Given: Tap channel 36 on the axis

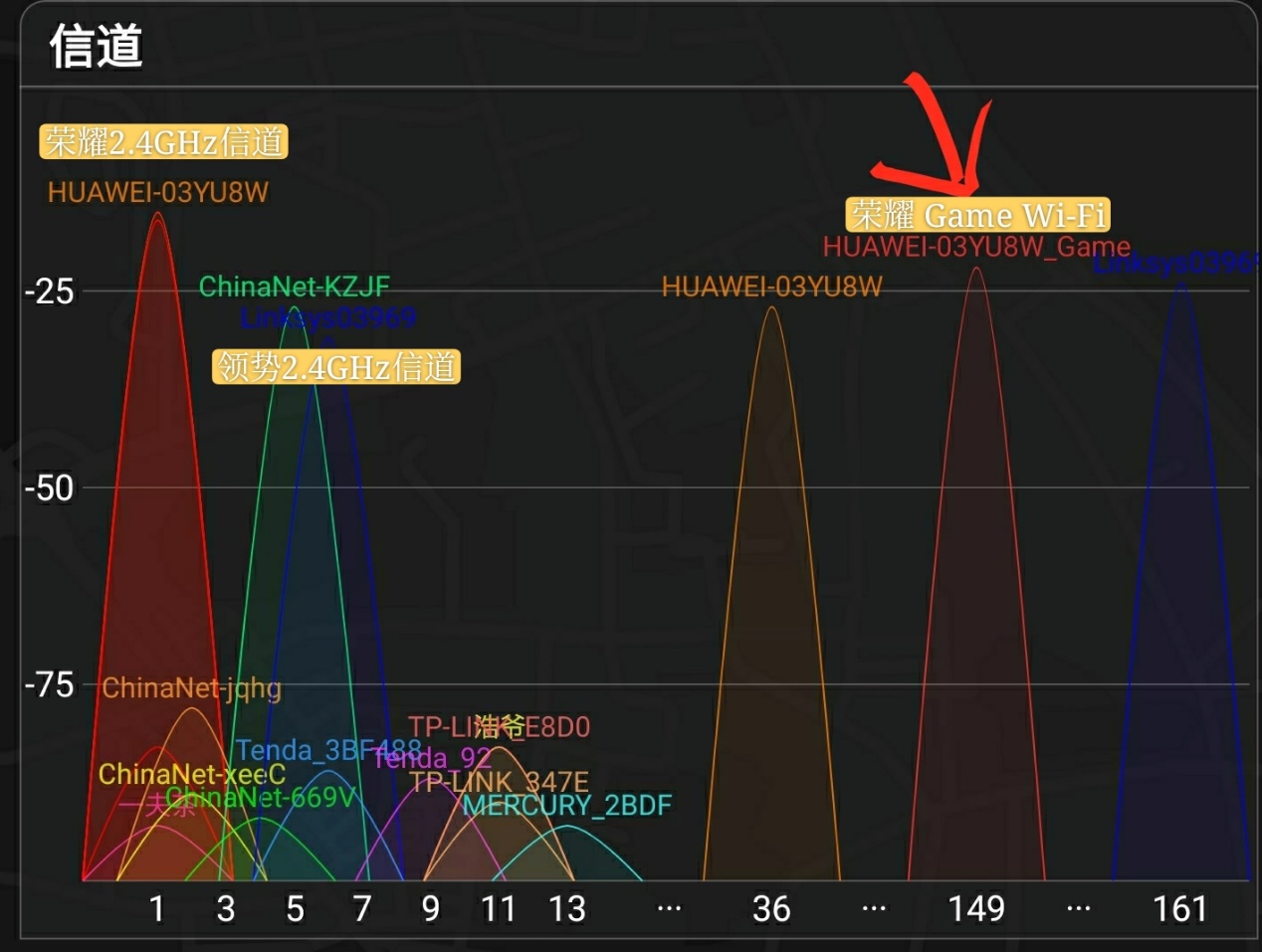Looking at the screenshot, I should [x=771, y=908].
